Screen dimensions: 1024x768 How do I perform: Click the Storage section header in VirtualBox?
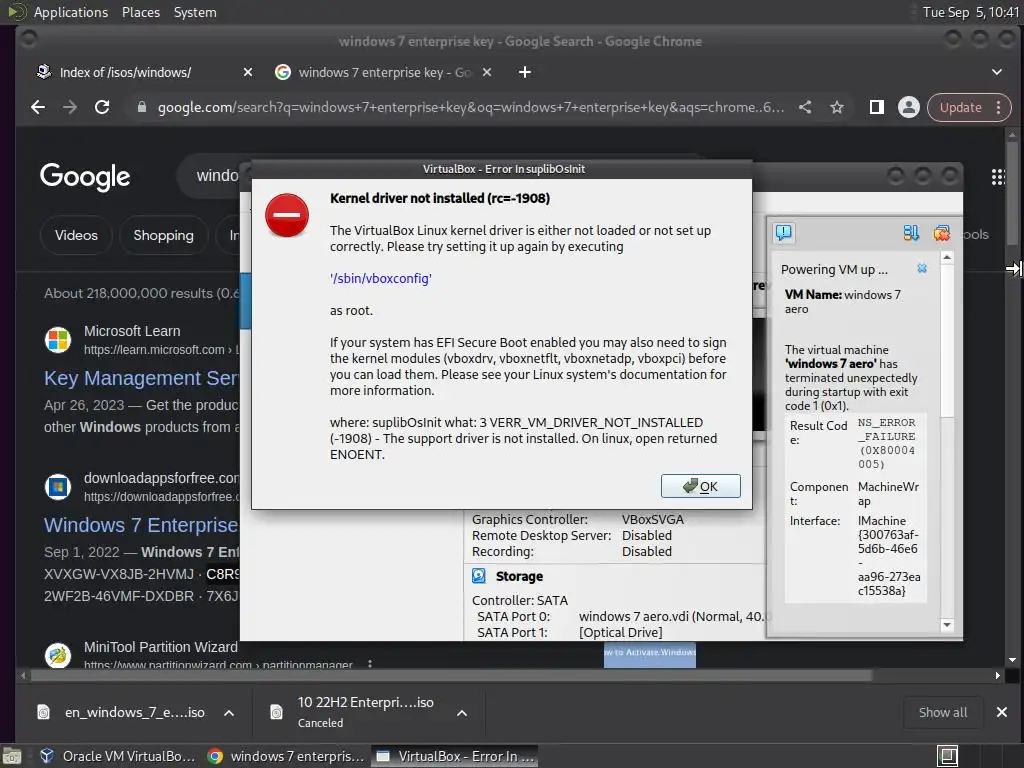[x=519, y=576]
